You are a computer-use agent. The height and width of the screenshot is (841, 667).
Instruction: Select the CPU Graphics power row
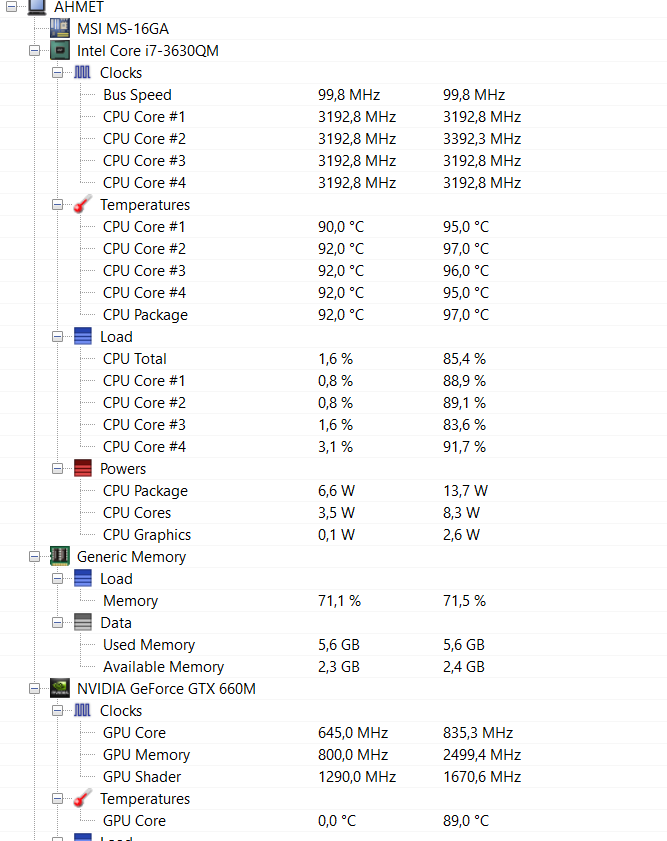[147, 534]
